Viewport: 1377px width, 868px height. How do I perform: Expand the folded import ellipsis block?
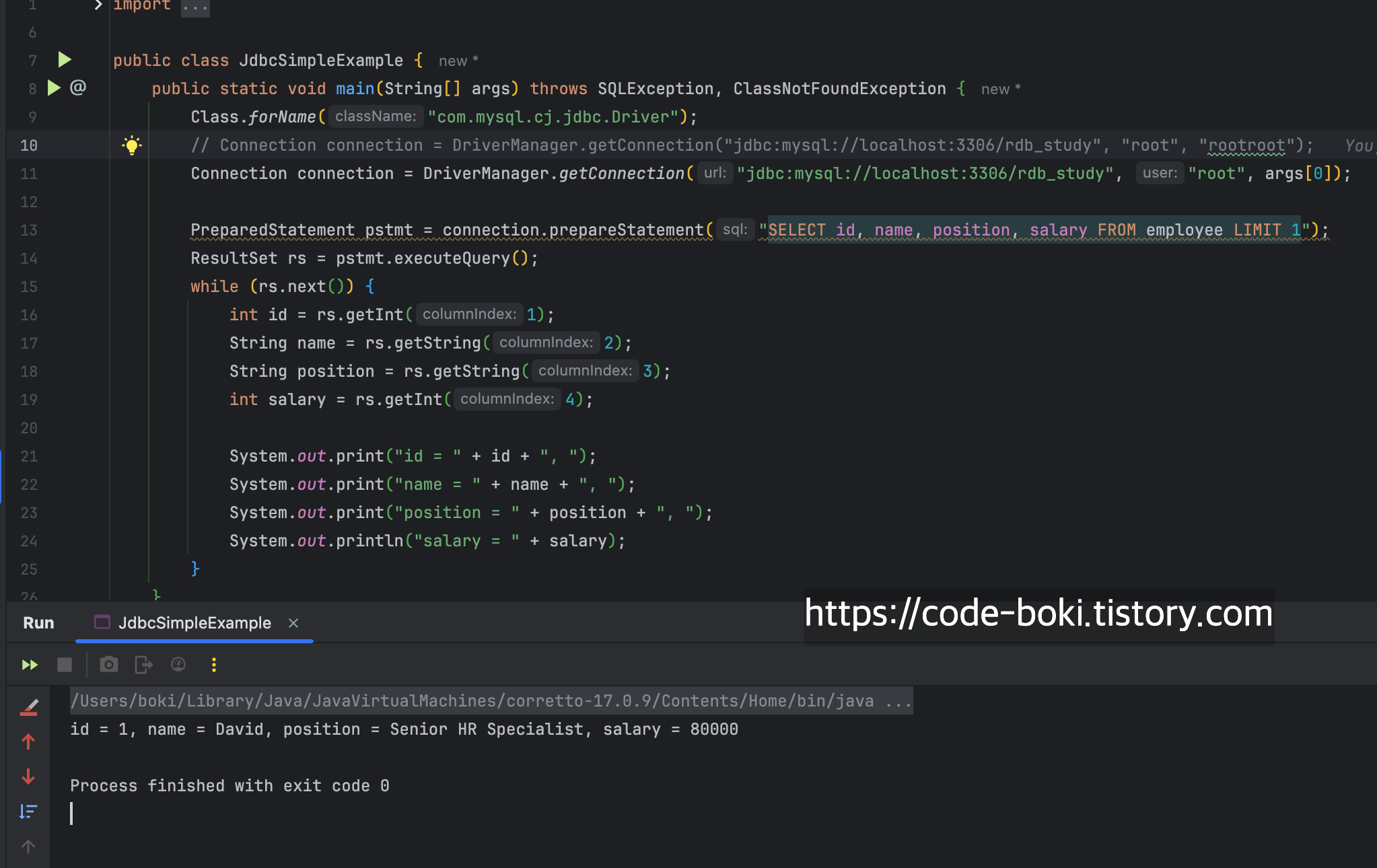point(195,7)
